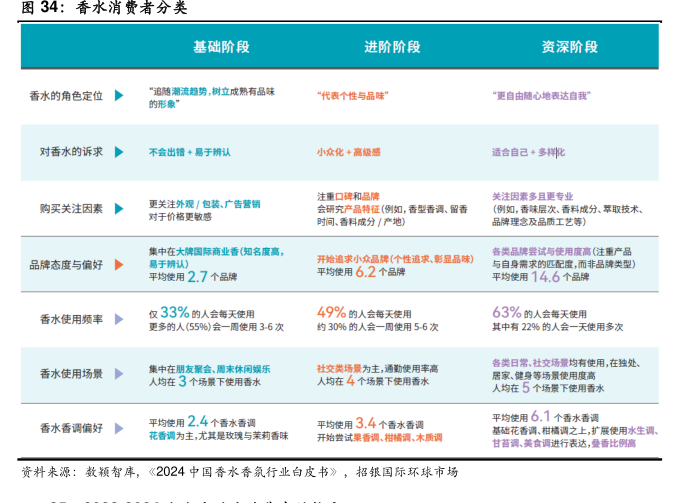Click the 33% daily usage figure
Screen dimensions: 684x503
[x=174, y=311]
